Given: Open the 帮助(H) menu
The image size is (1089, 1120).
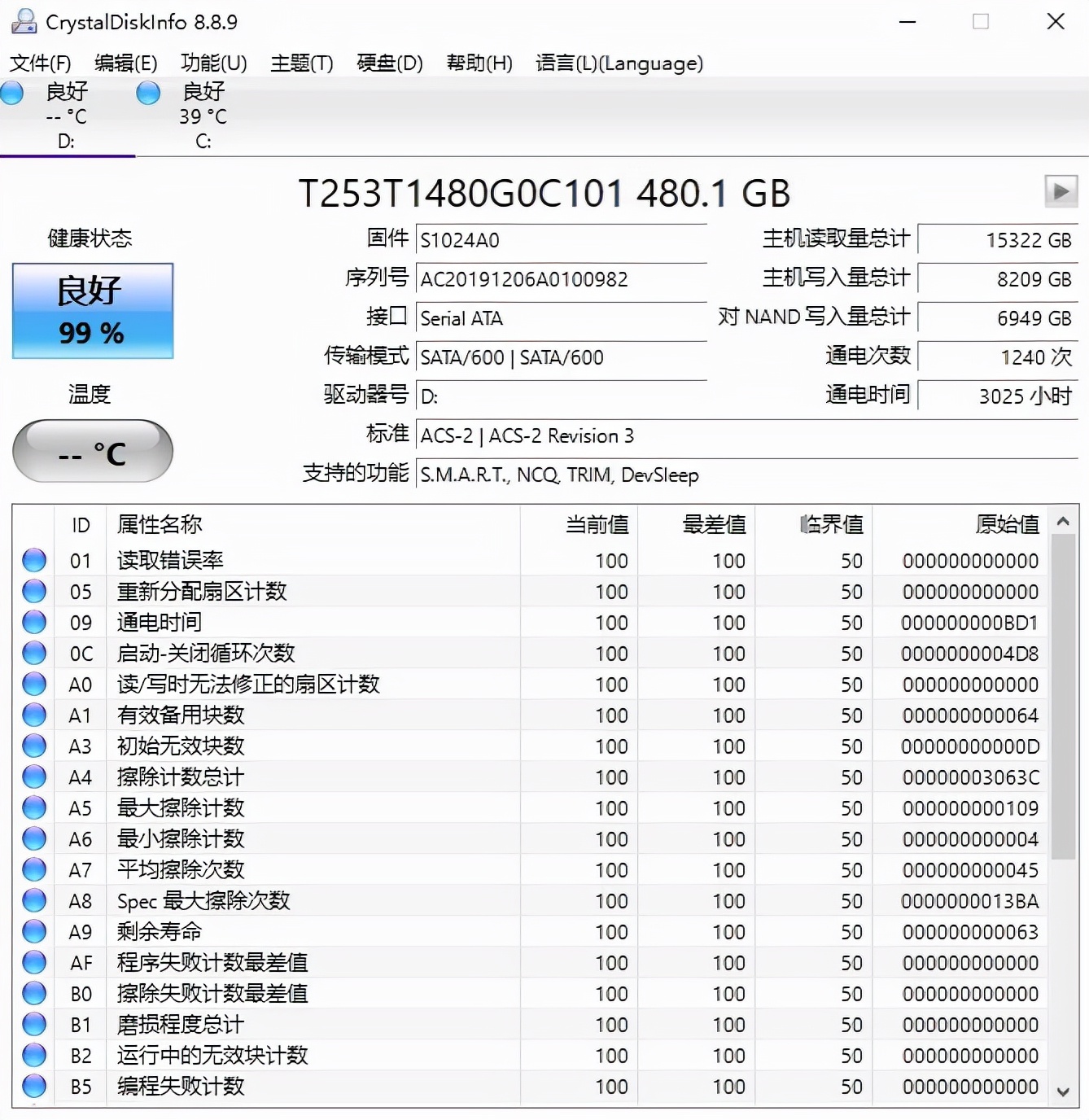Looking at the screenshot, I should coord(479,63).
